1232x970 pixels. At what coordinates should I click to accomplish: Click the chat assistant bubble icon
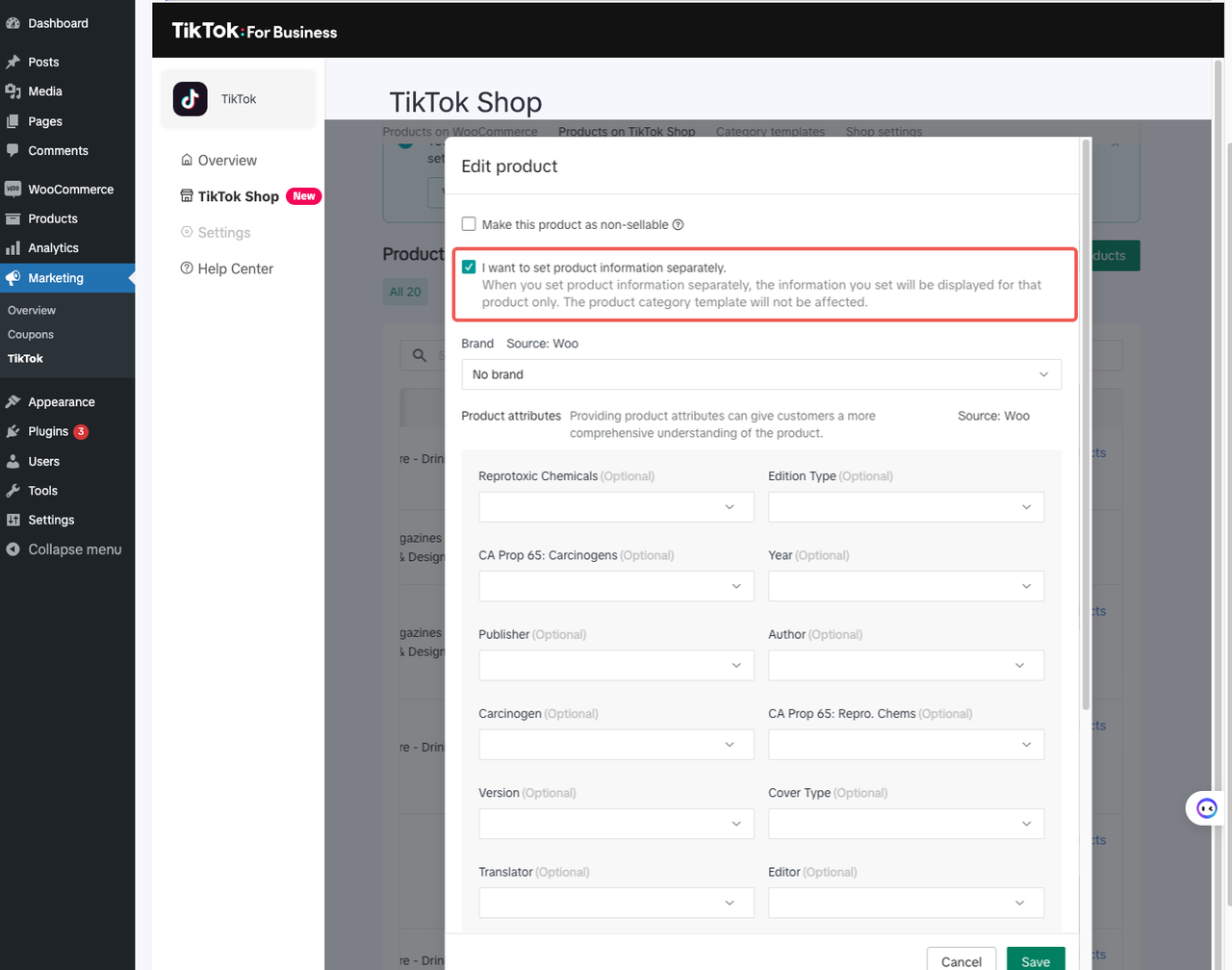[x=1206, y=808]
